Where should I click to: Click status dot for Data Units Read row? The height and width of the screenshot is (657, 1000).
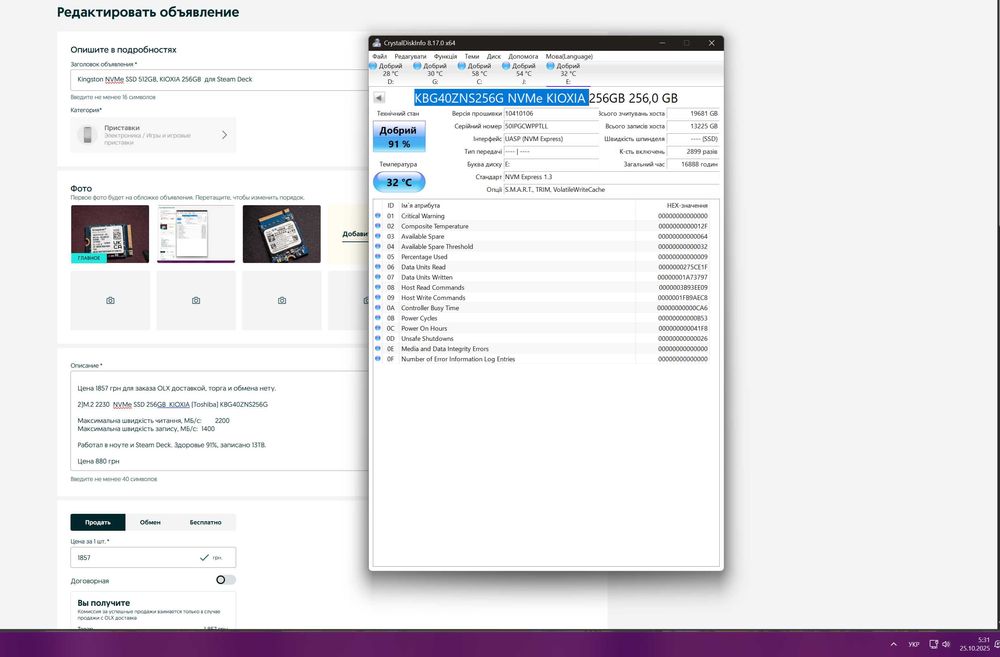coord(378,267)
